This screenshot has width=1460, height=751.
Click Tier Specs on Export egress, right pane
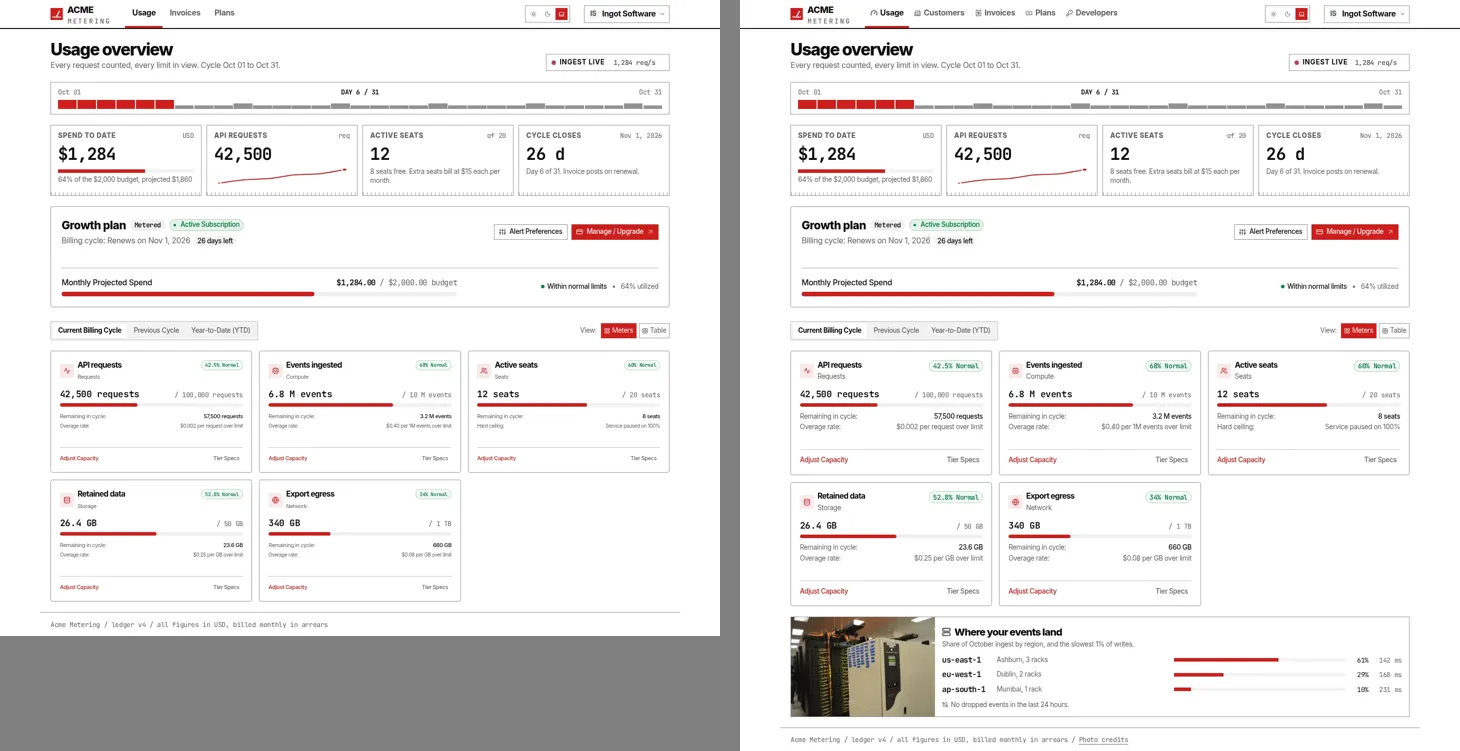coord(1172,591)
